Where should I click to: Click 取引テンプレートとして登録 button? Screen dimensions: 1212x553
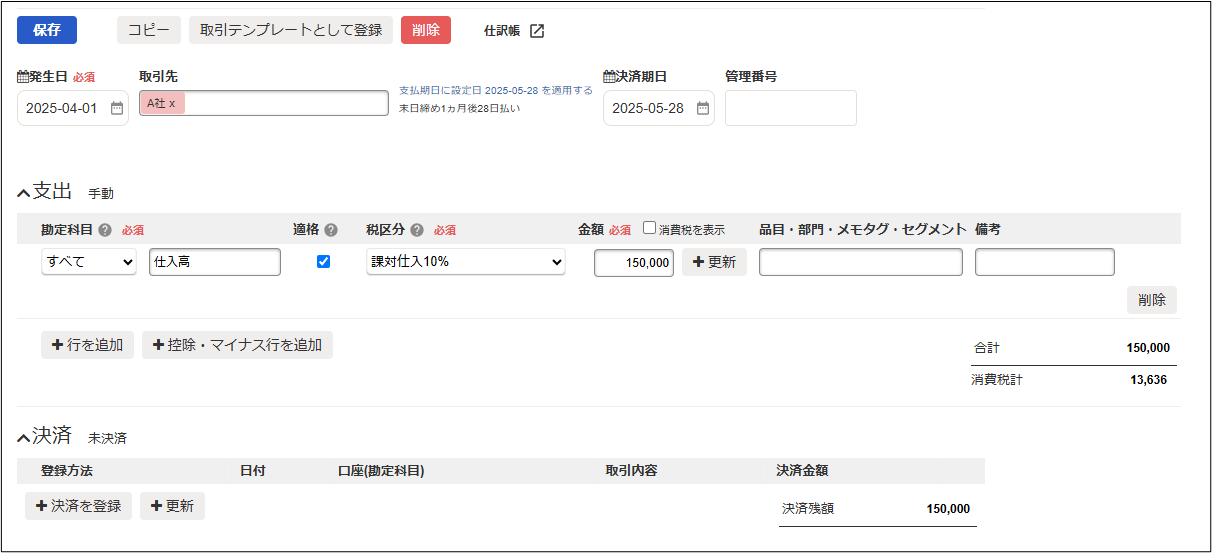290,30
